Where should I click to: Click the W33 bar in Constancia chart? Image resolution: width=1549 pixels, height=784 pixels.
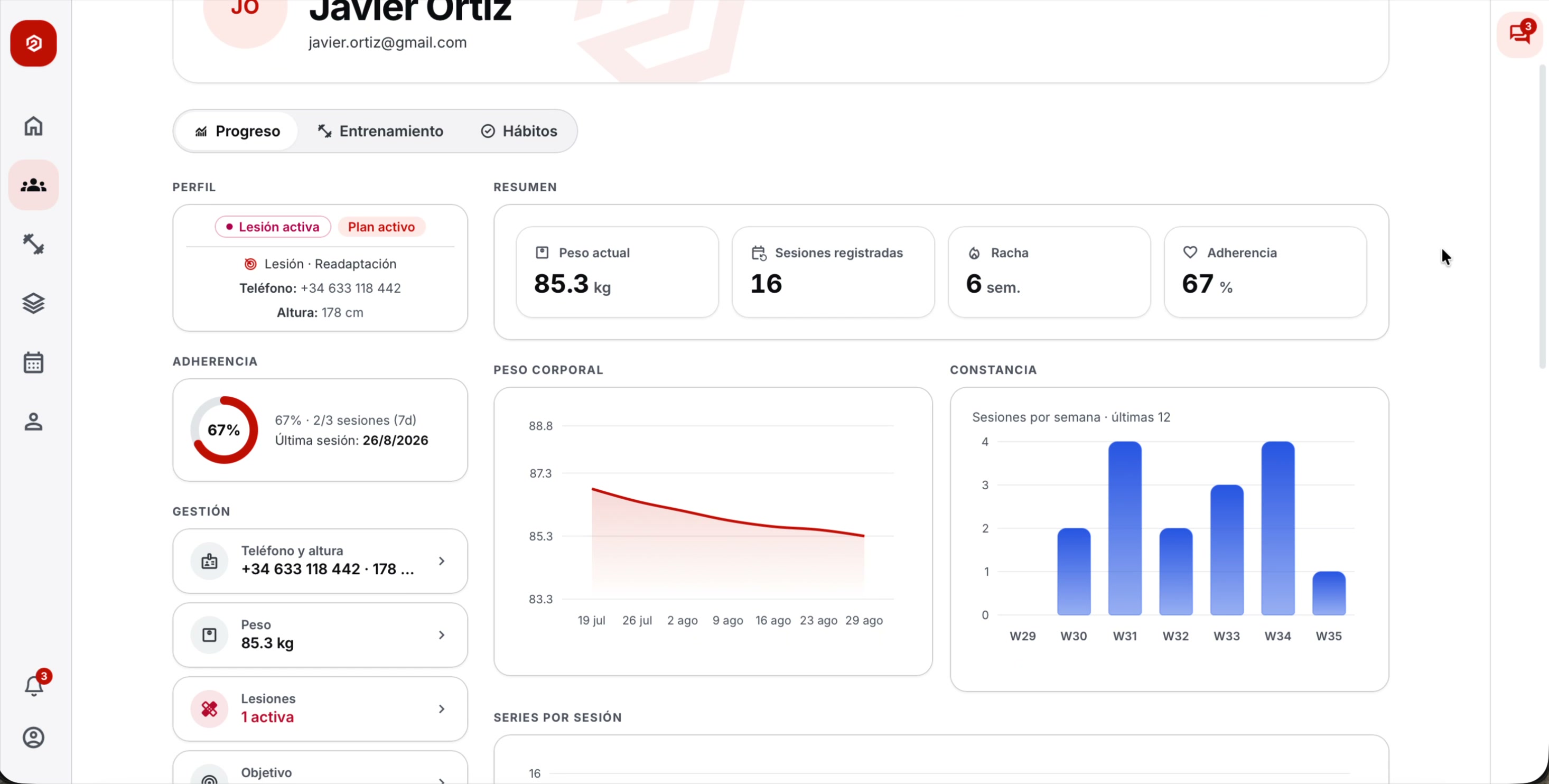1227,550
